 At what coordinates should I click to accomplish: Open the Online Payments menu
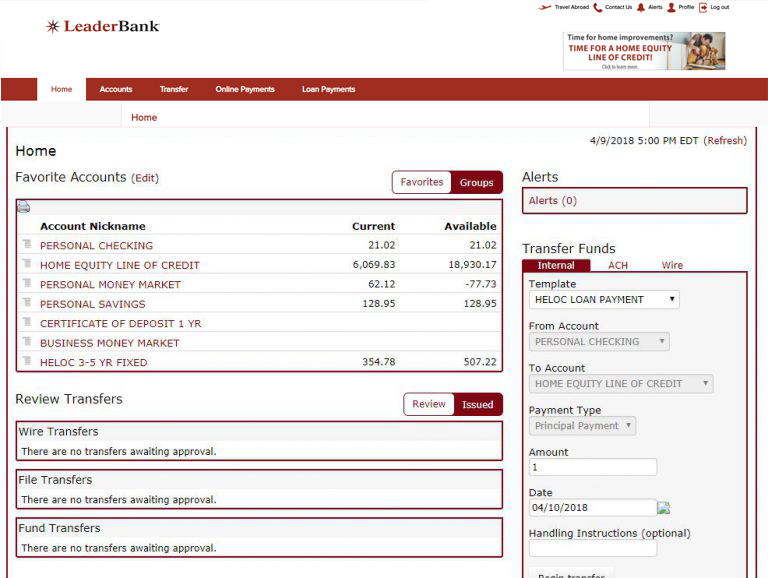(244, 89)
